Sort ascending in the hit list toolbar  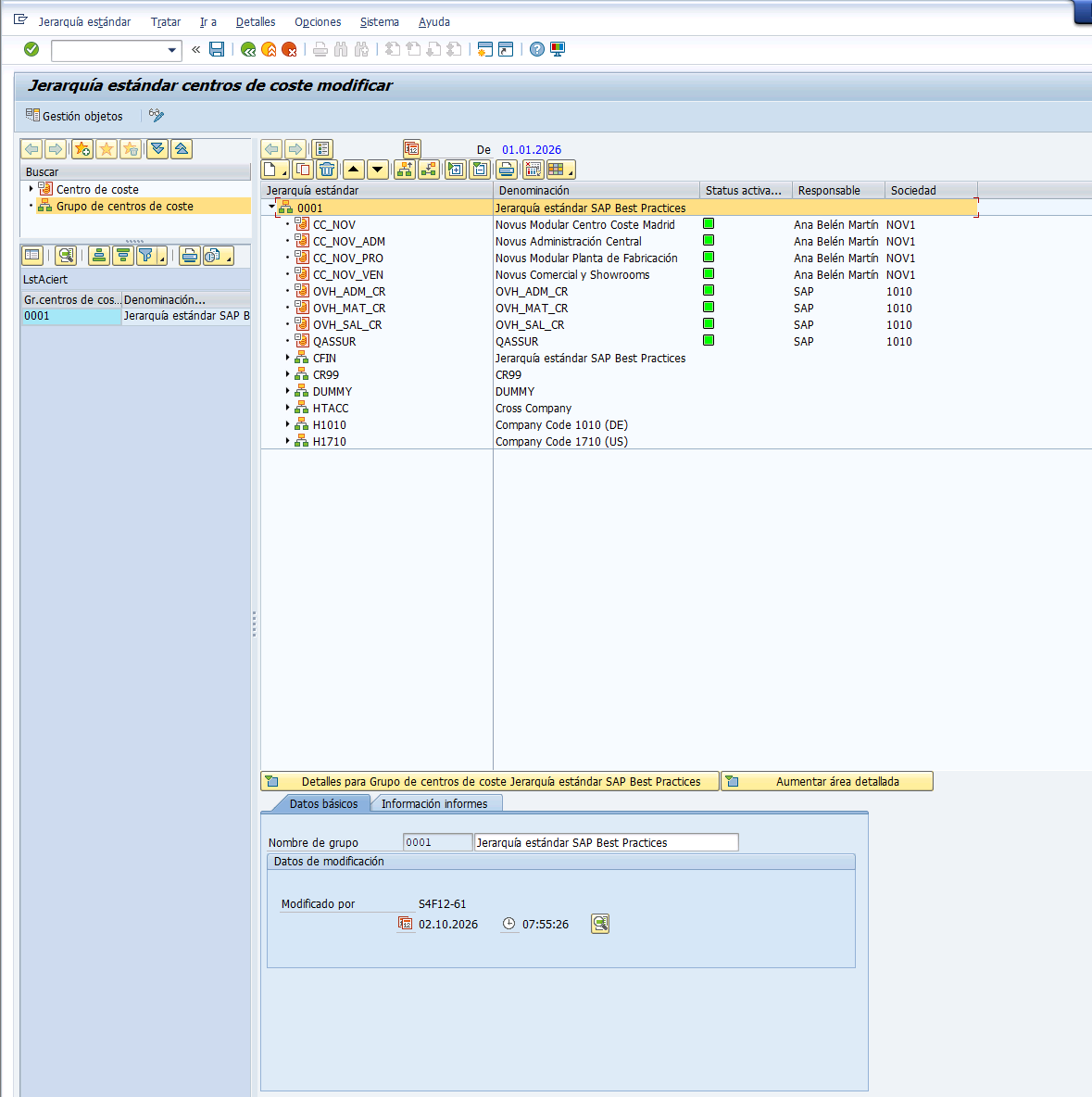pos(99,256)
